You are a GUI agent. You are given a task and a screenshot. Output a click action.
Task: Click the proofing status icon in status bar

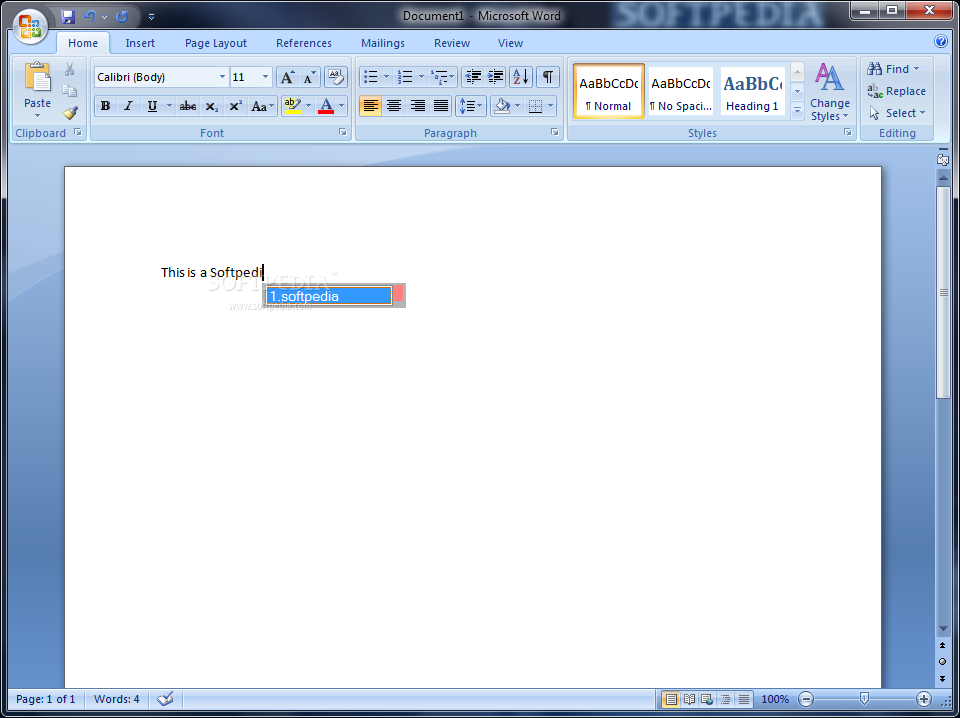pos(165,699)
